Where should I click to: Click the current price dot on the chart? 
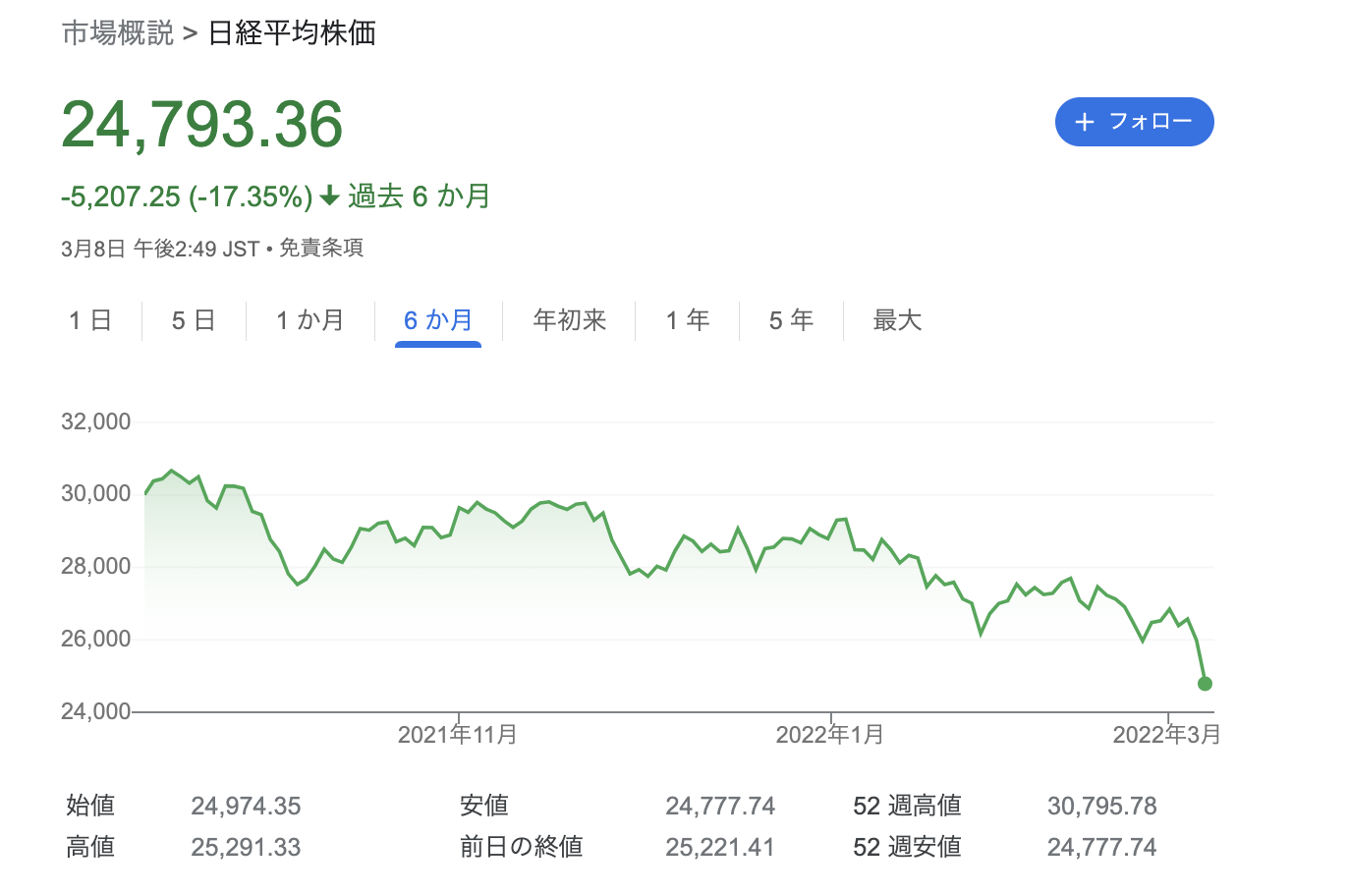pyautogui.click(x=1206, y=684)
